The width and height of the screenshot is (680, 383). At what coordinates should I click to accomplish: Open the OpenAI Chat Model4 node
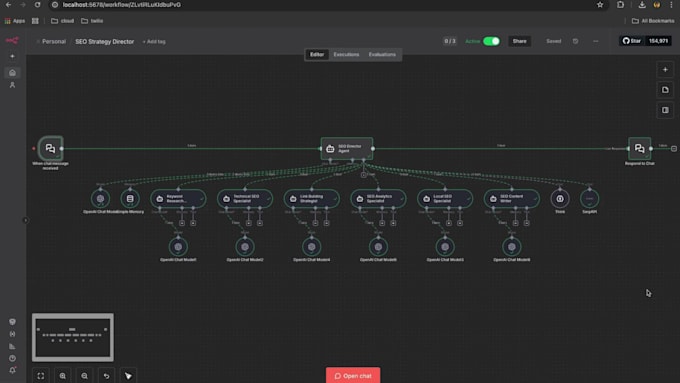312,247
